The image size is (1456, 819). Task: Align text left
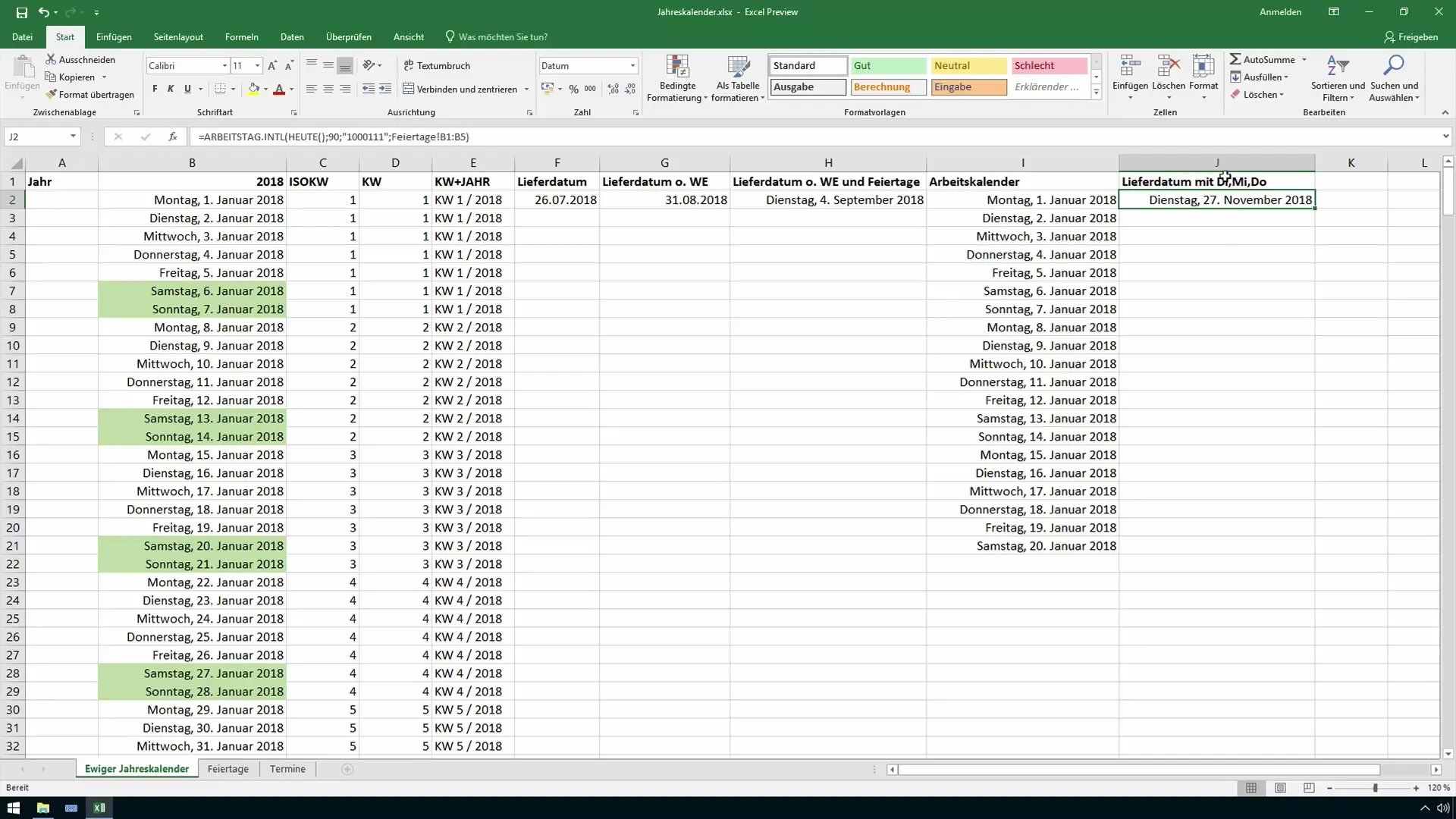click(311, 89)
